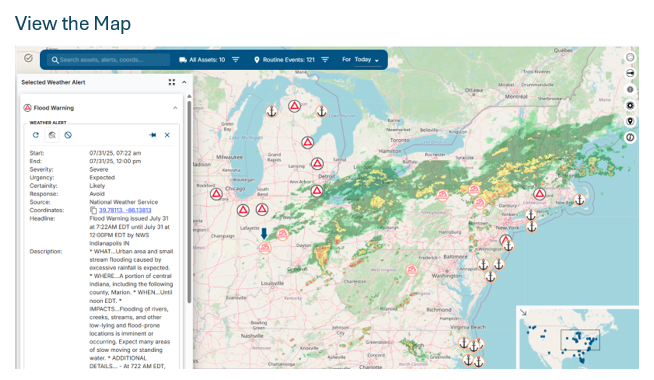Select the alert triangle west of Chicago
The image size is (654, 380).
pyautogui.click(x=216, y=194)
